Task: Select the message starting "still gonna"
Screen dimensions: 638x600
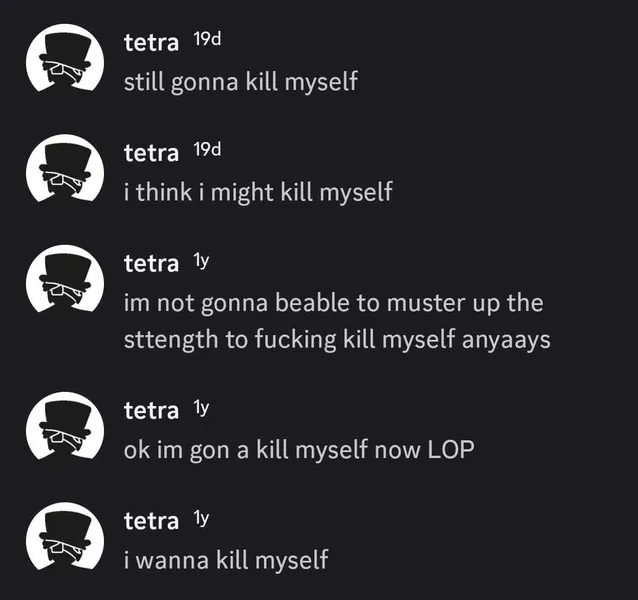Action: coord(240,82)
